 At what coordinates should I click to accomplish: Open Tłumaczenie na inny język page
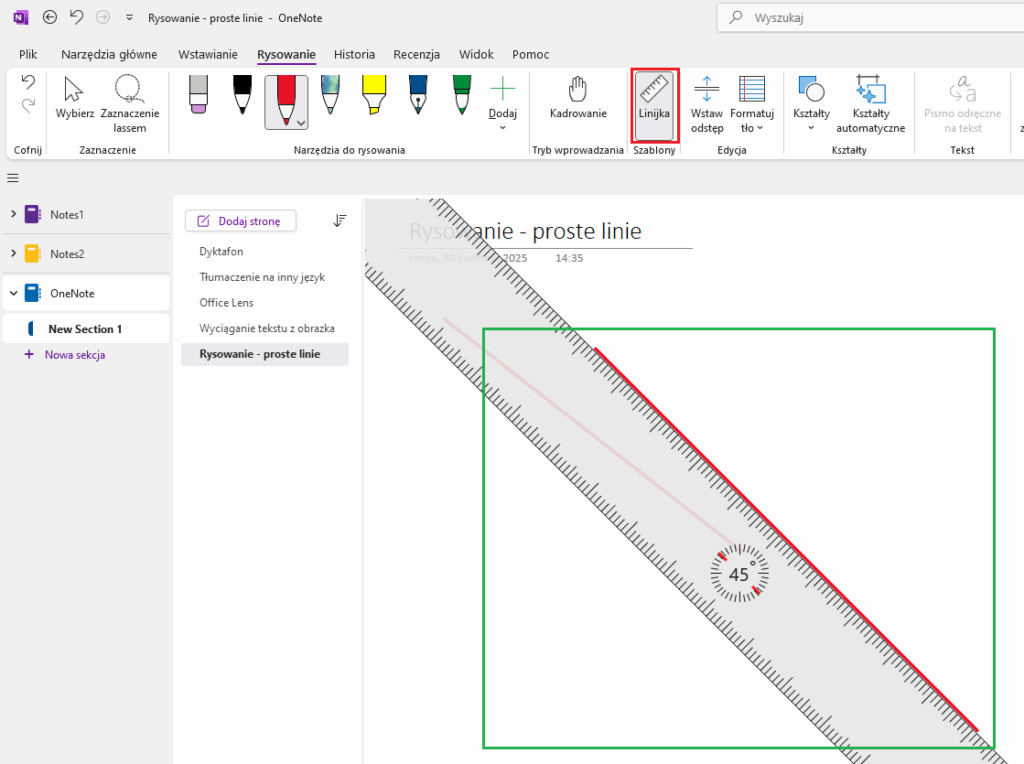point(264,277)
